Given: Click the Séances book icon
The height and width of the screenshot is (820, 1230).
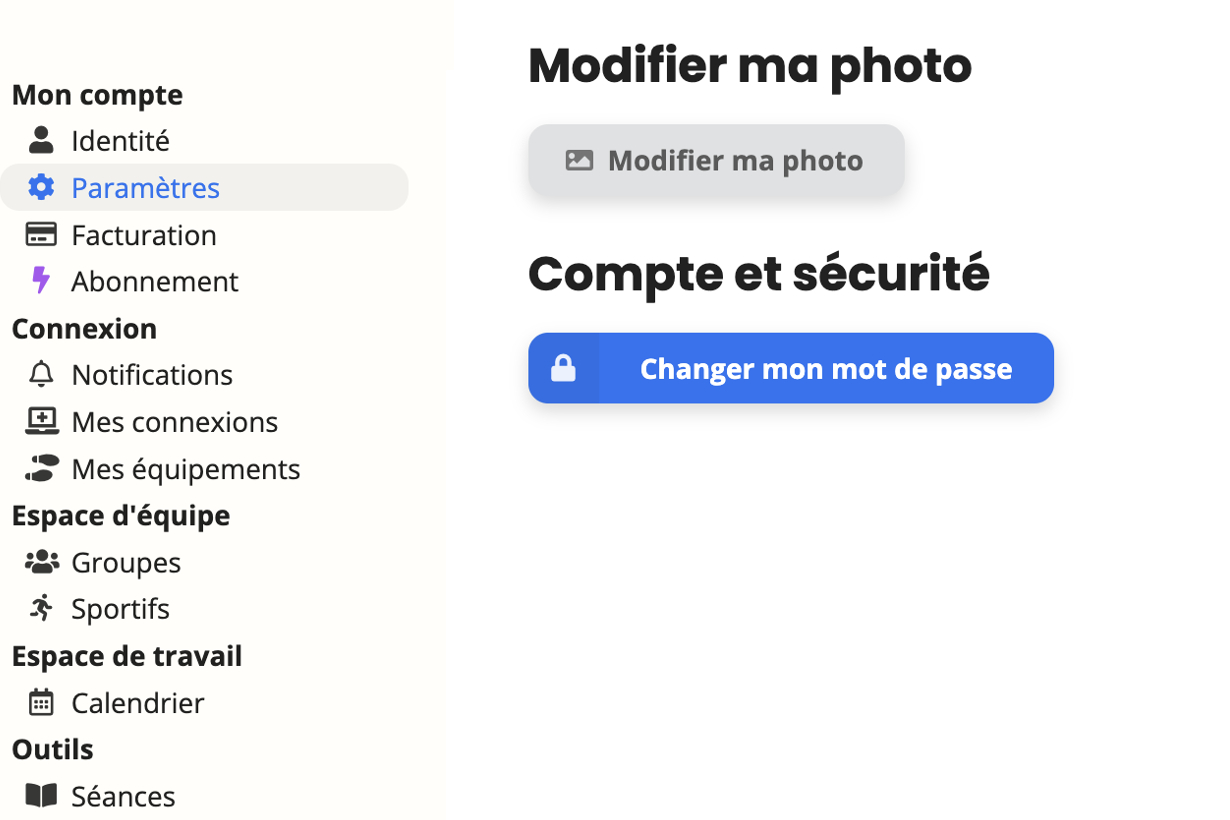Looking at the screenshot, I should [41, 796].
